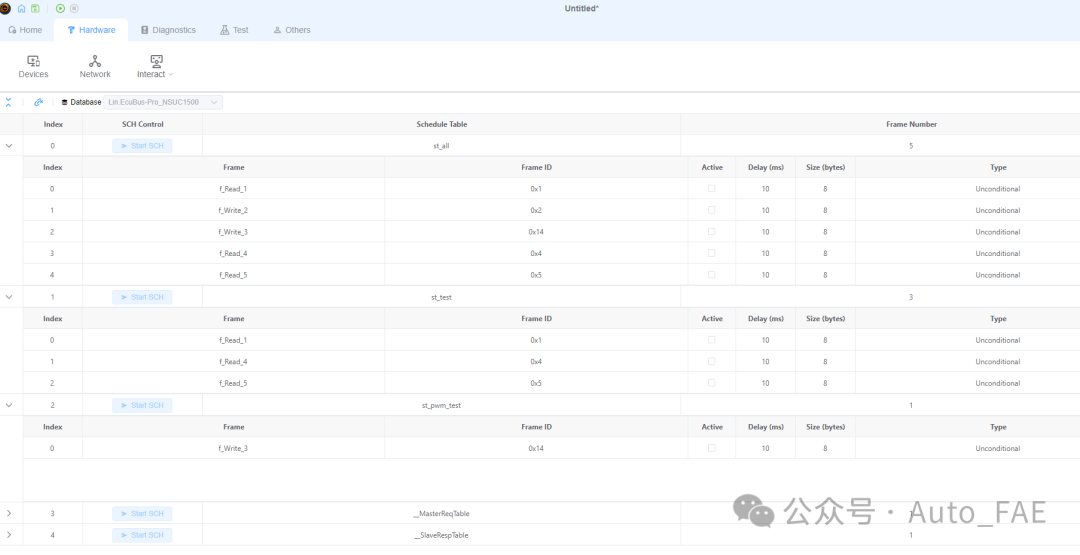The width and height of the screenshot is (1080, 555).
Task: Start SCH for __SlaveRespTable
Action: tap(142, 535)
